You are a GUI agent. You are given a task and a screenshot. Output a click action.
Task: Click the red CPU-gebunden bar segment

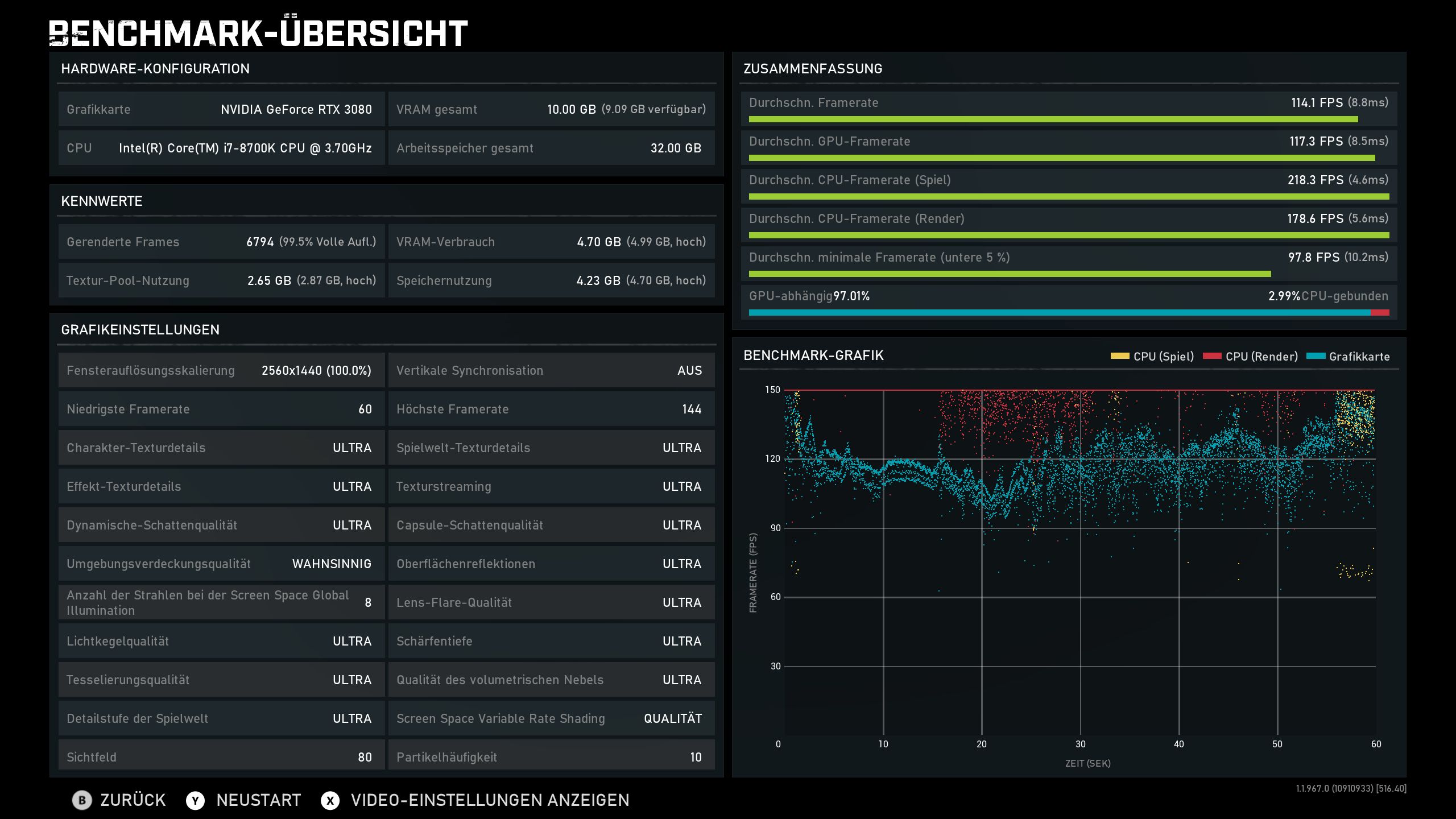tap(1380, 313)
